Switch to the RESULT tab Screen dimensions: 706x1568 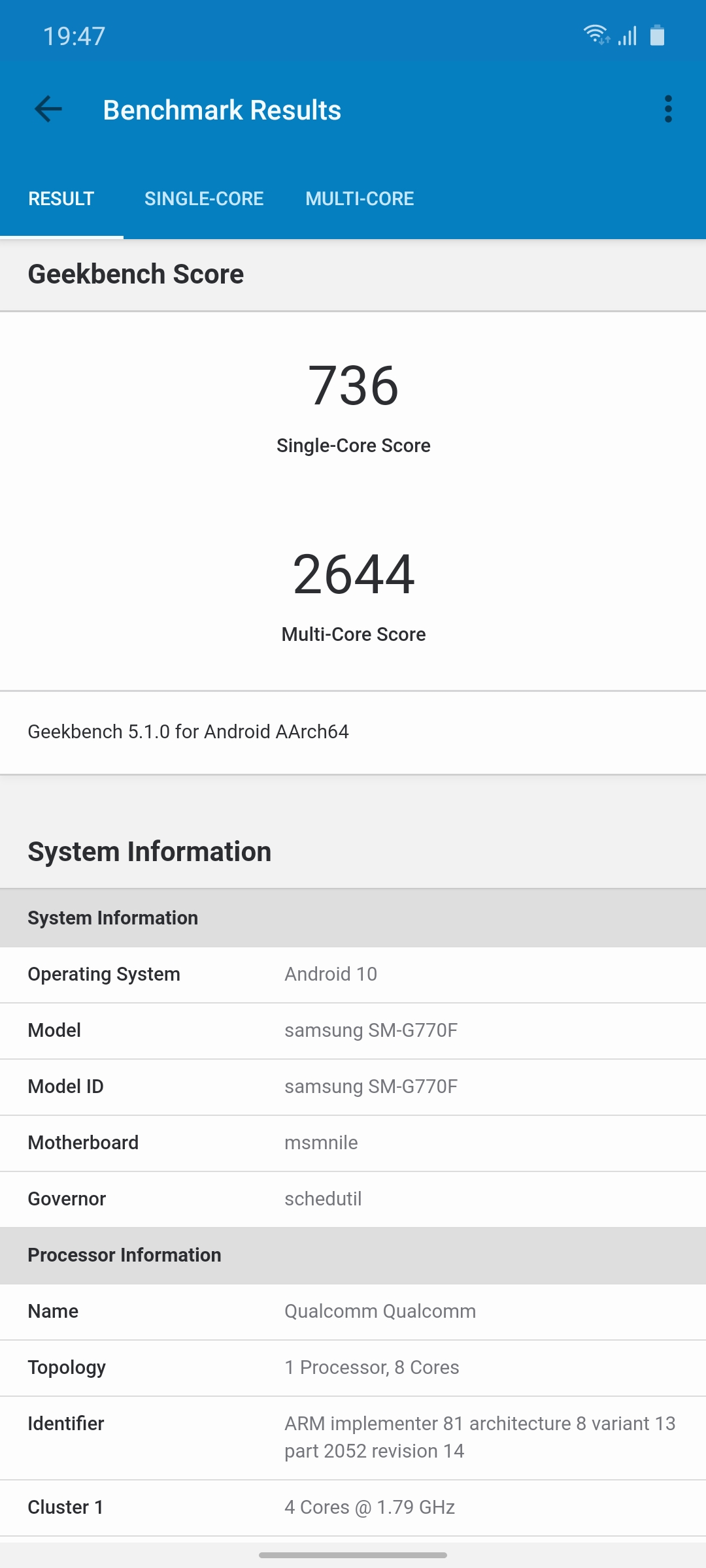pos(61,199)
